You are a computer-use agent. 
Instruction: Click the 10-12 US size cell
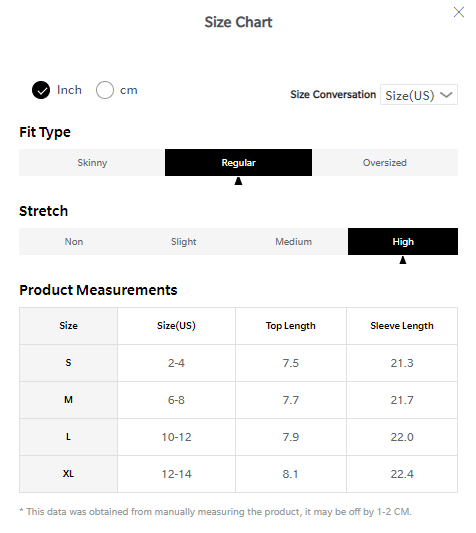click(176, 437)
